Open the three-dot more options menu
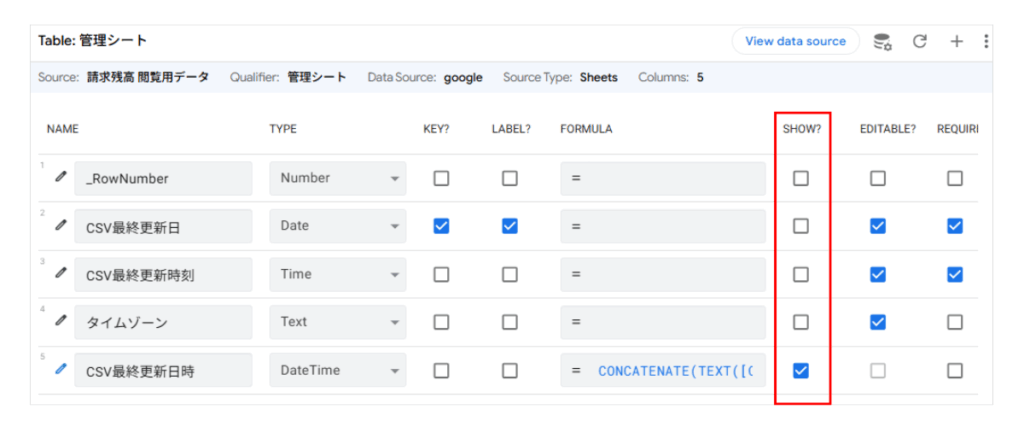The width and height of the screenshot is (1024, 427). pyautogui.click(x=986, y=41)
